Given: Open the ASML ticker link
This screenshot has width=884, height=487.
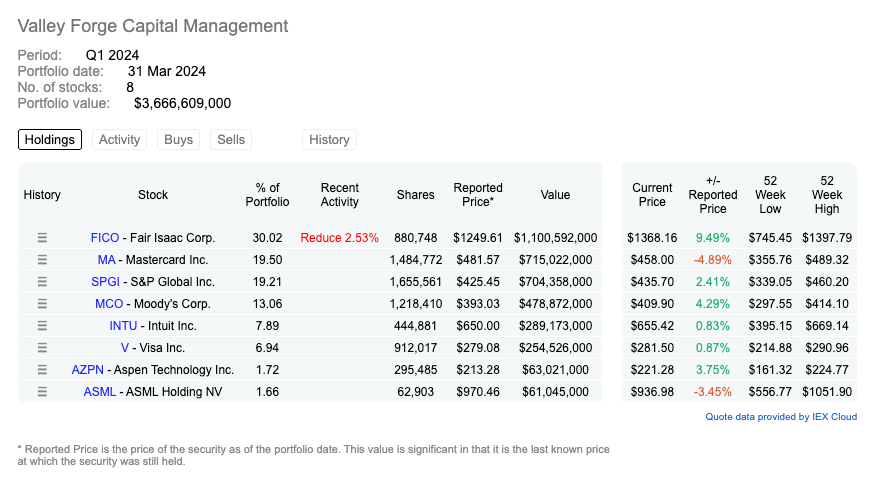Looking at the screenshot, I should pos(100,392).
